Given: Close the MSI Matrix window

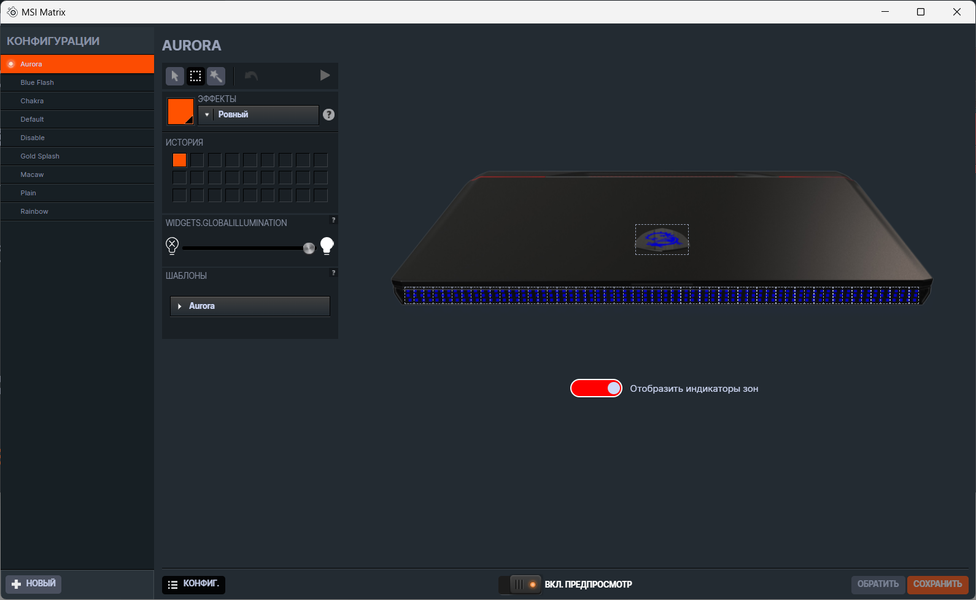Looking at the screenshot, I should click(957, 12).
